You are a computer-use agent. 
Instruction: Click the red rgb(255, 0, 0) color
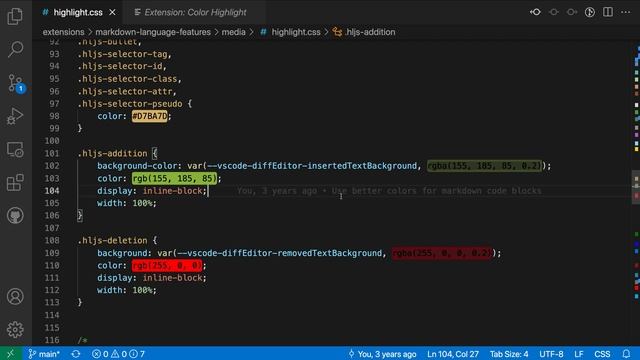167,265
